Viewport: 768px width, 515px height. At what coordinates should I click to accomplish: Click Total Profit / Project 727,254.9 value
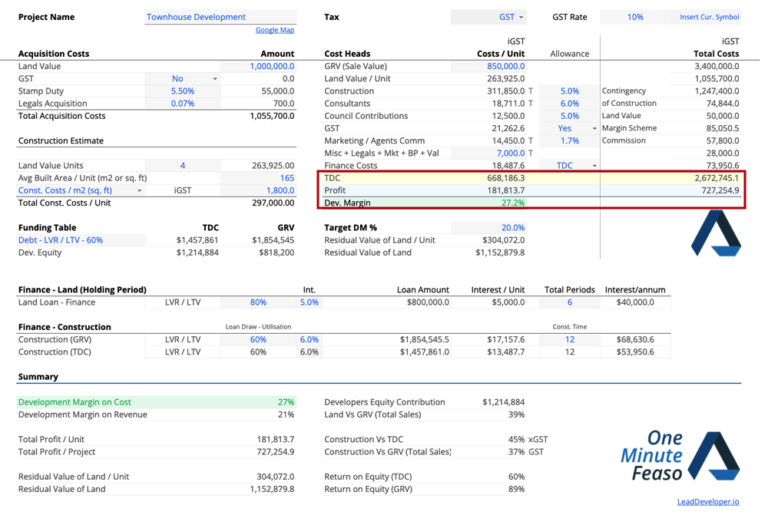275,452
